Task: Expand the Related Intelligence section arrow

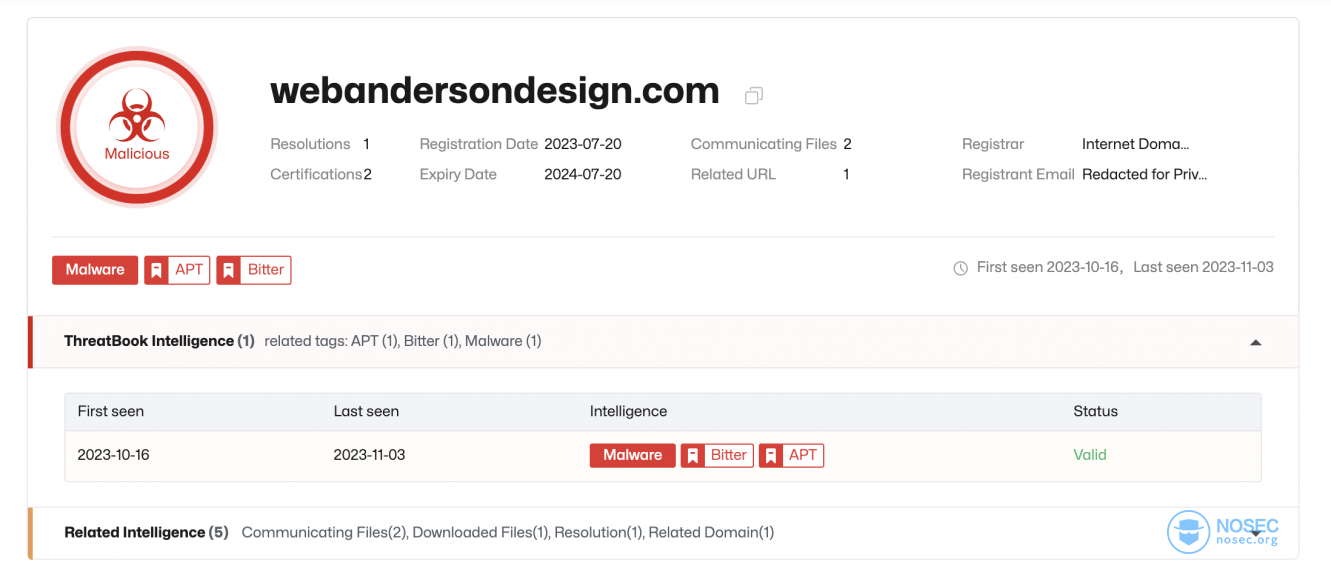Action: [x=1255, y=534]
